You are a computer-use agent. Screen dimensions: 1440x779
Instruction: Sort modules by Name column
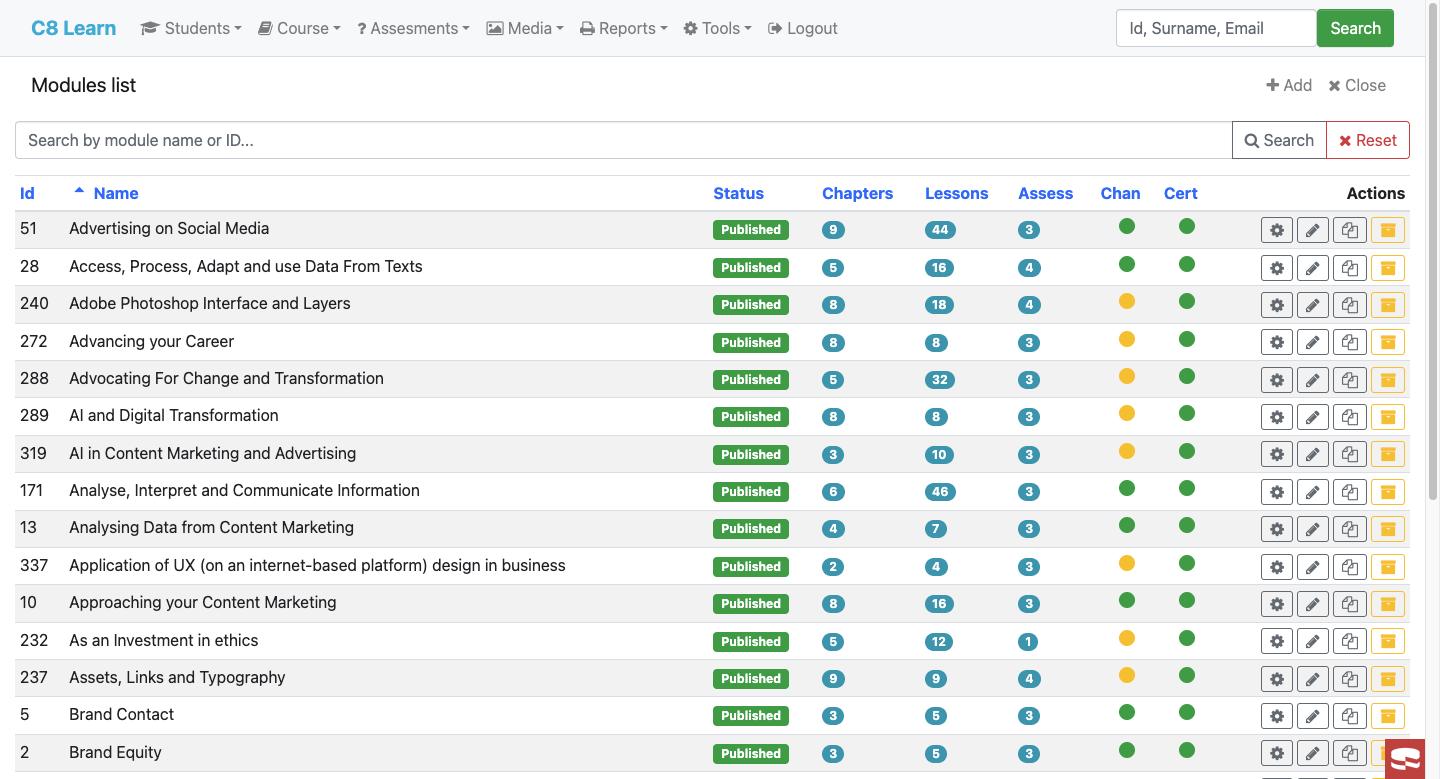116,193
